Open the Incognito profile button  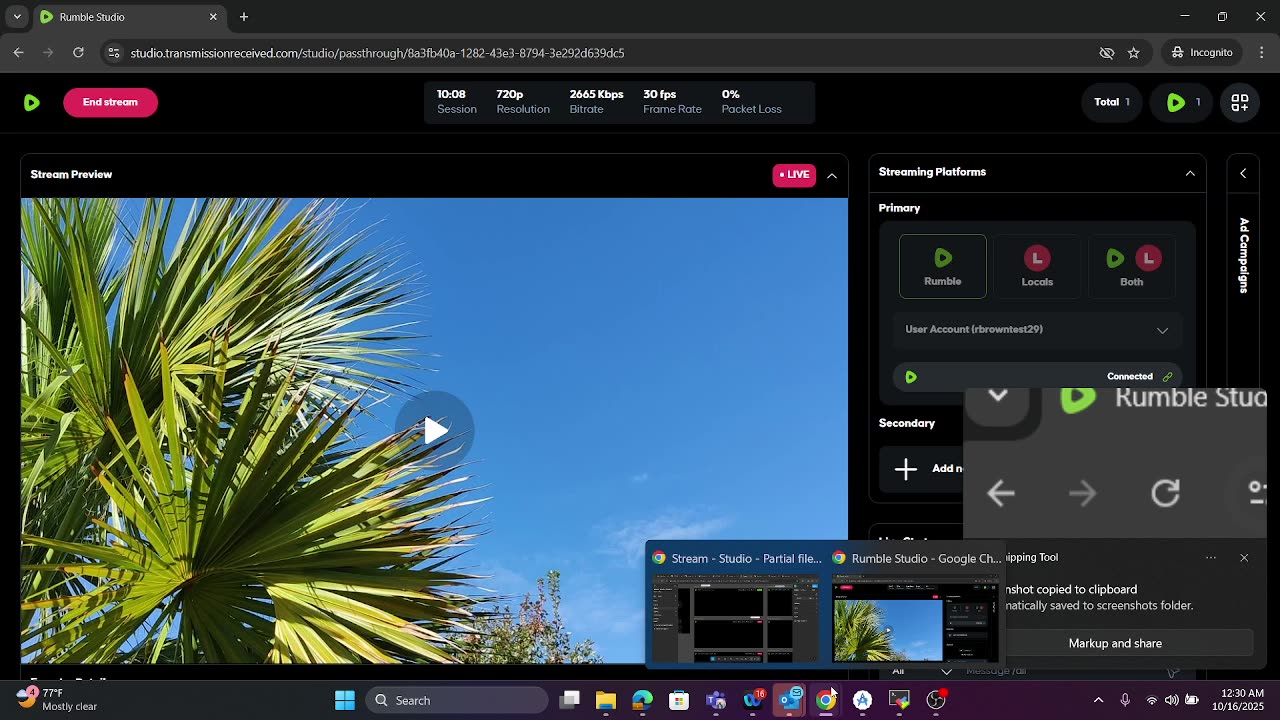(x=1201, y=53)
